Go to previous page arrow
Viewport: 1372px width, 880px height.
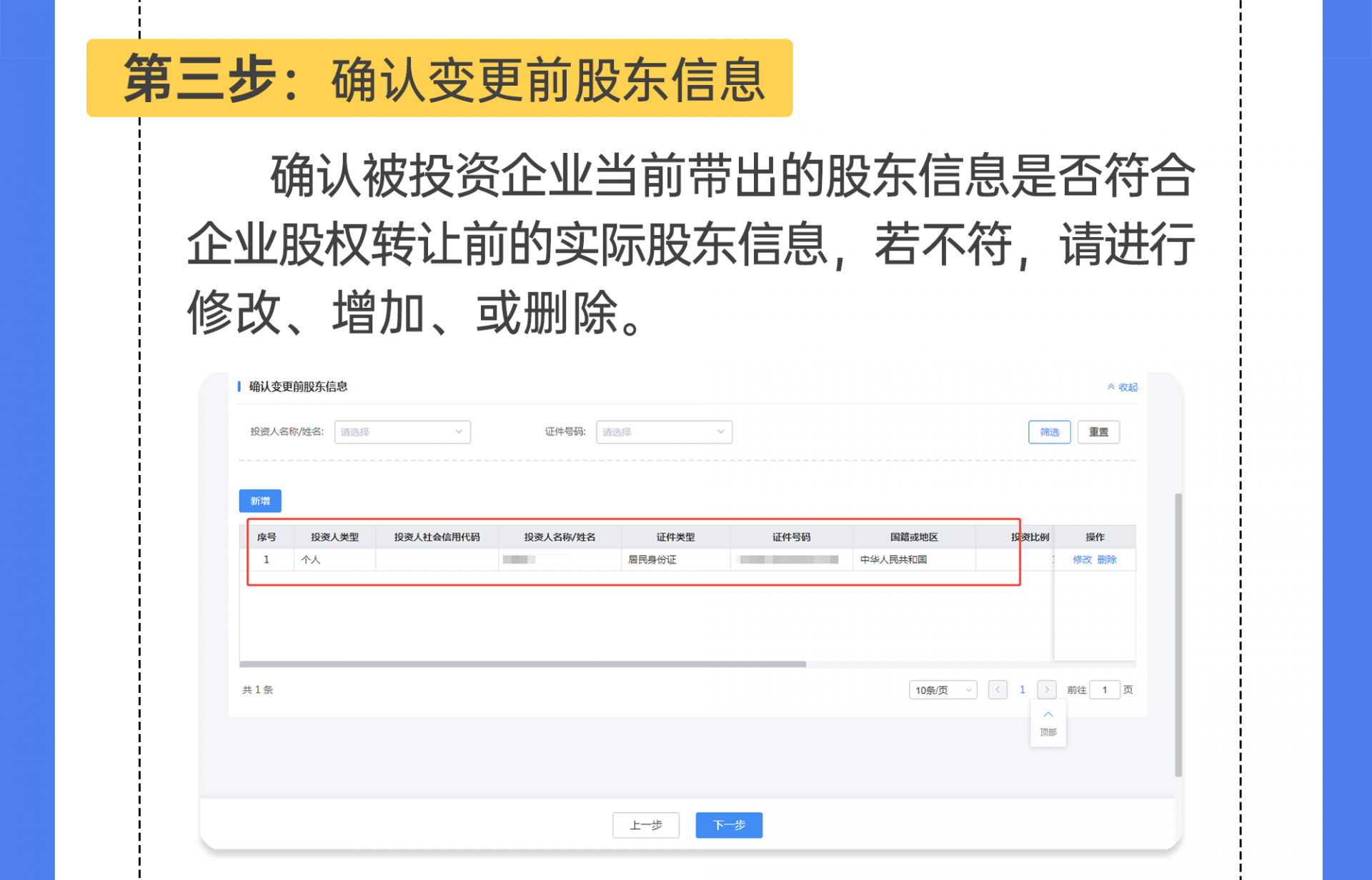point(998,690)
